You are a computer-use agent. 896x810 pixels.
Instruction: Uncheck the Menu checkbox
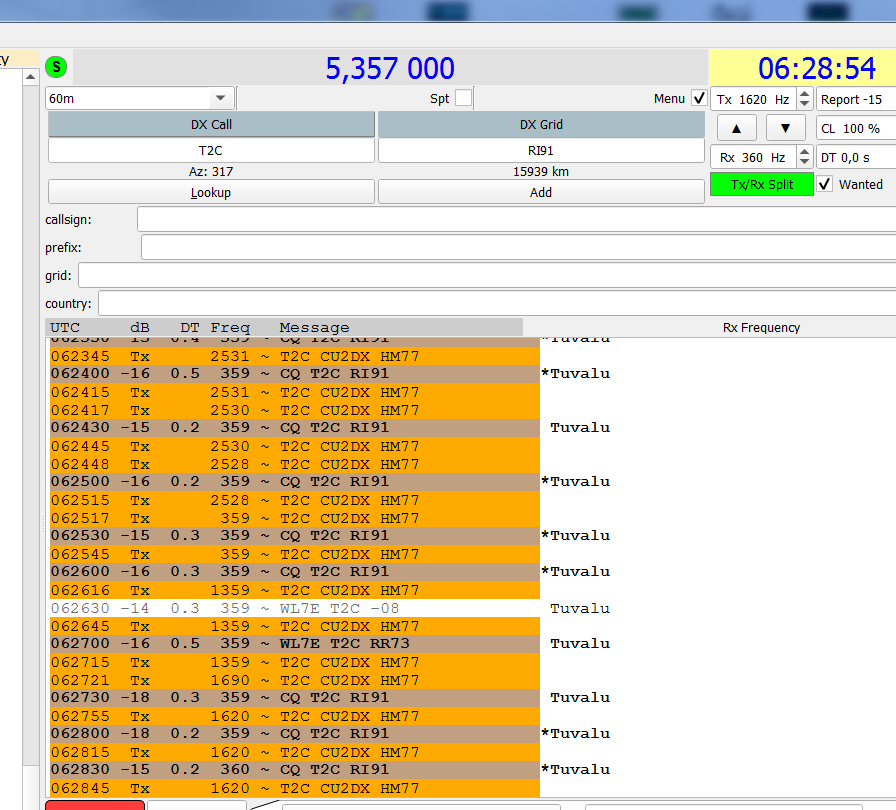tap(699, 98)
